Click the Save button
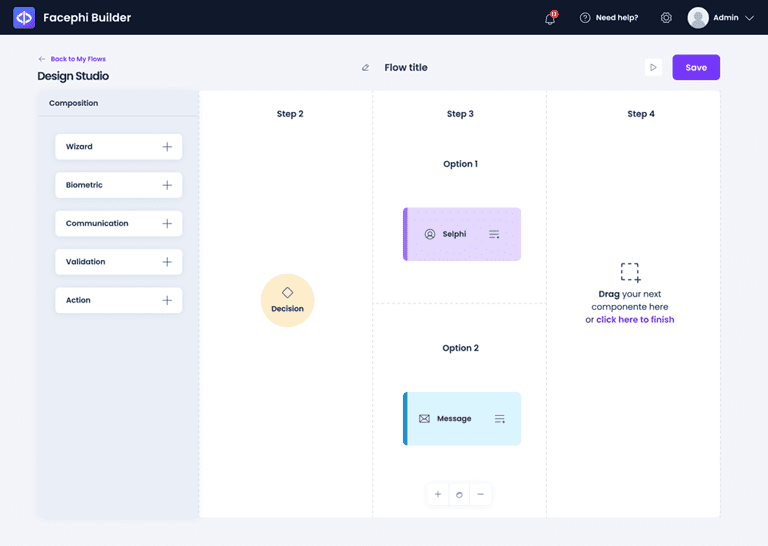The width and height of the screenshot is (768, 546). click(696, 68)
